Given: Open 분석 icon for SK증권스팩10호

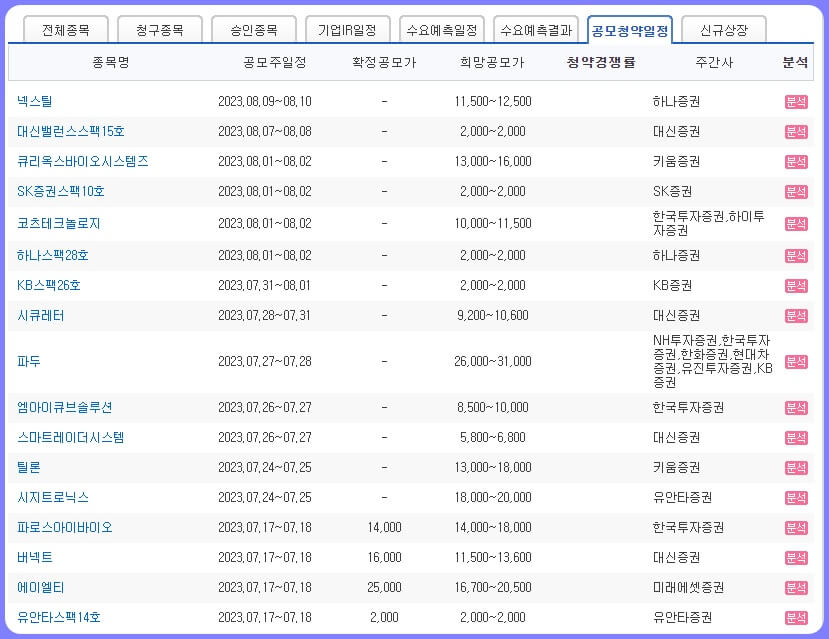Looking at the screenshot, I should pos(796,192).
